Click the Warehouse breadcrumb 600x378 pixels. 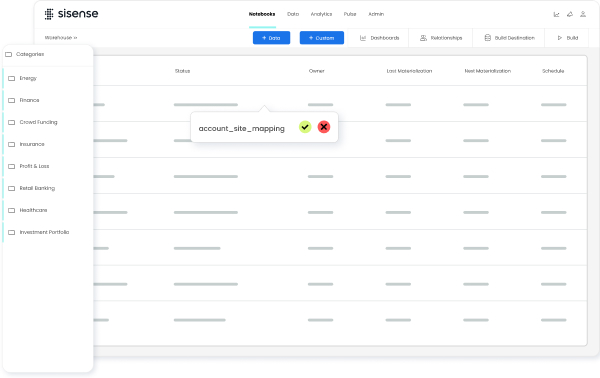(x=60, y=37)
